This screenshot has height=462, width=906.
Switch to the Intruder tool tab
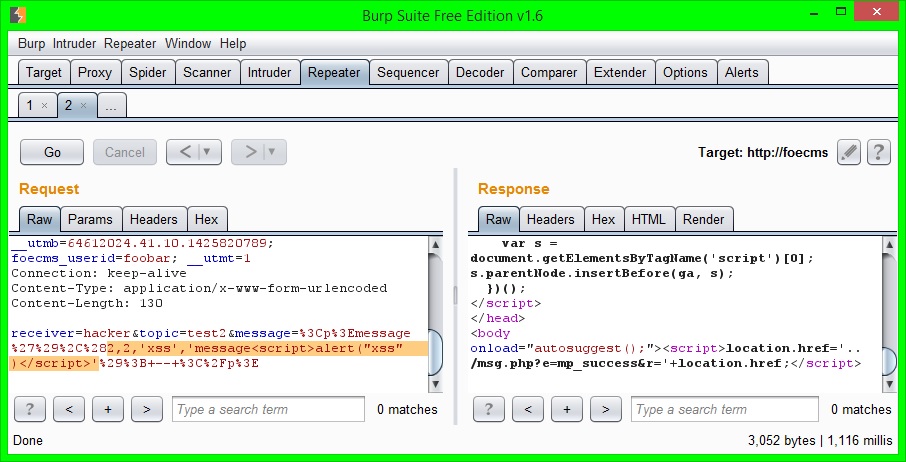269,73
